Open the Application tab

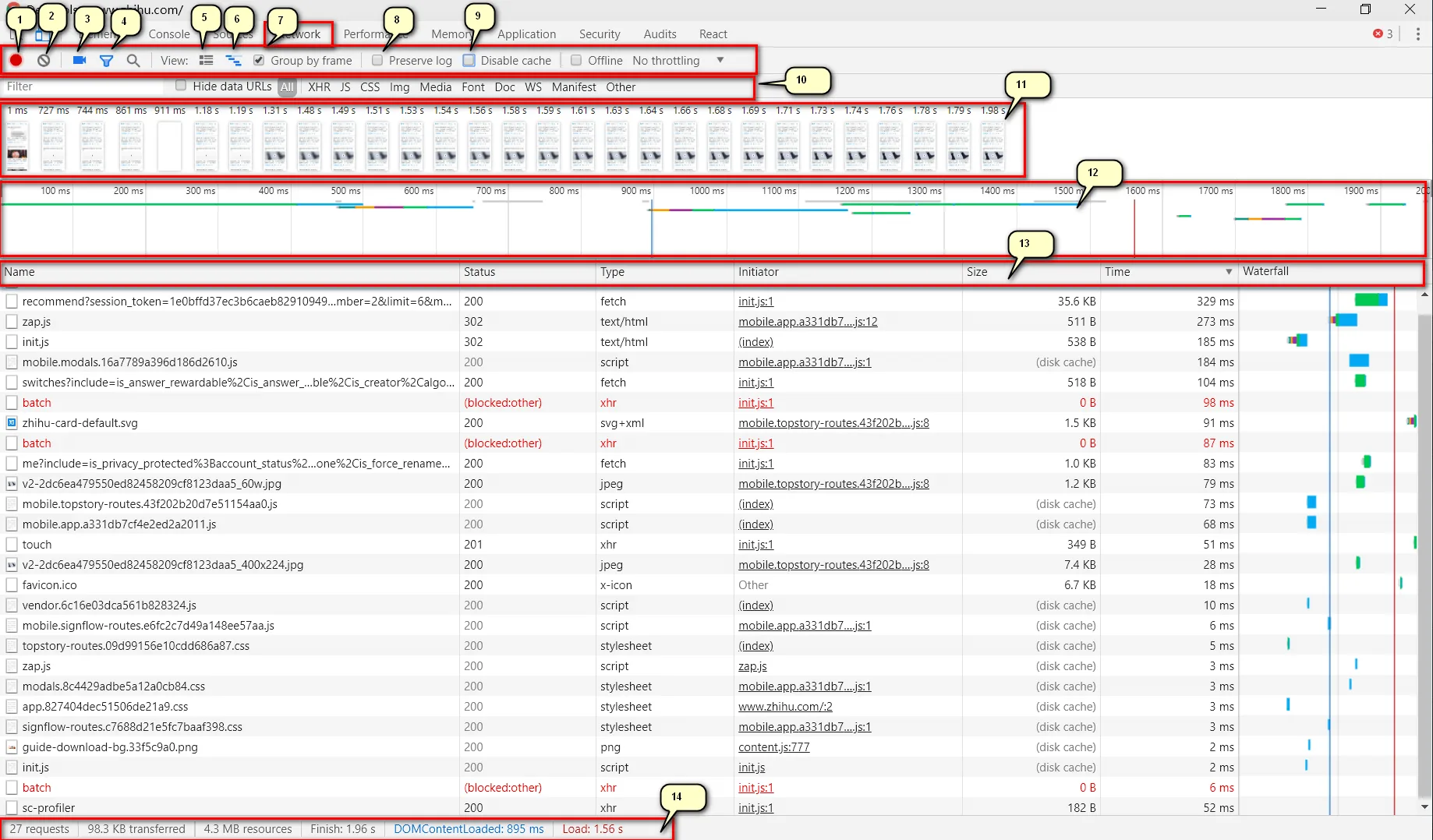[x=526, y=34]
